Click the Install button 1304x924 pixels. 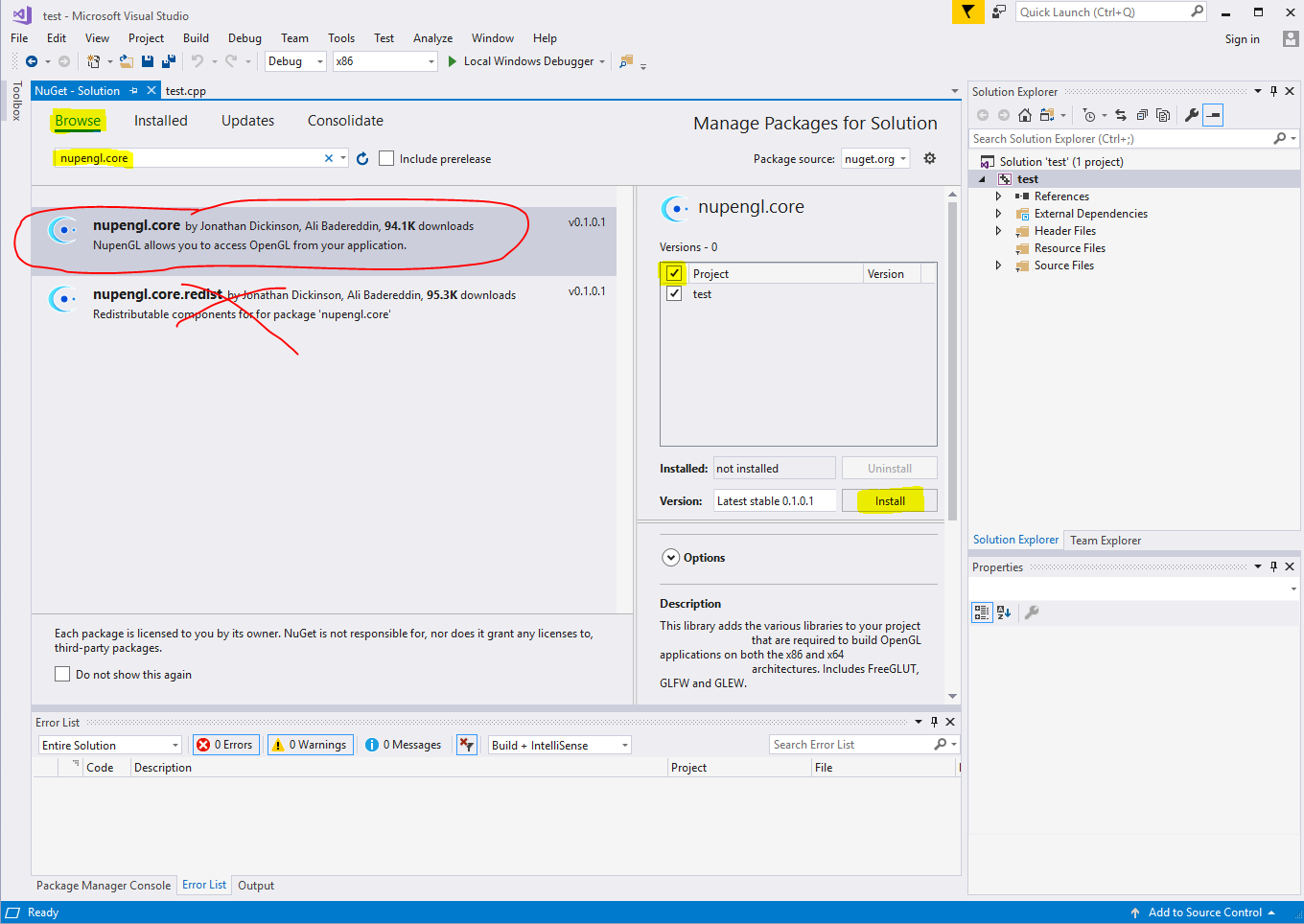(889, 501)
